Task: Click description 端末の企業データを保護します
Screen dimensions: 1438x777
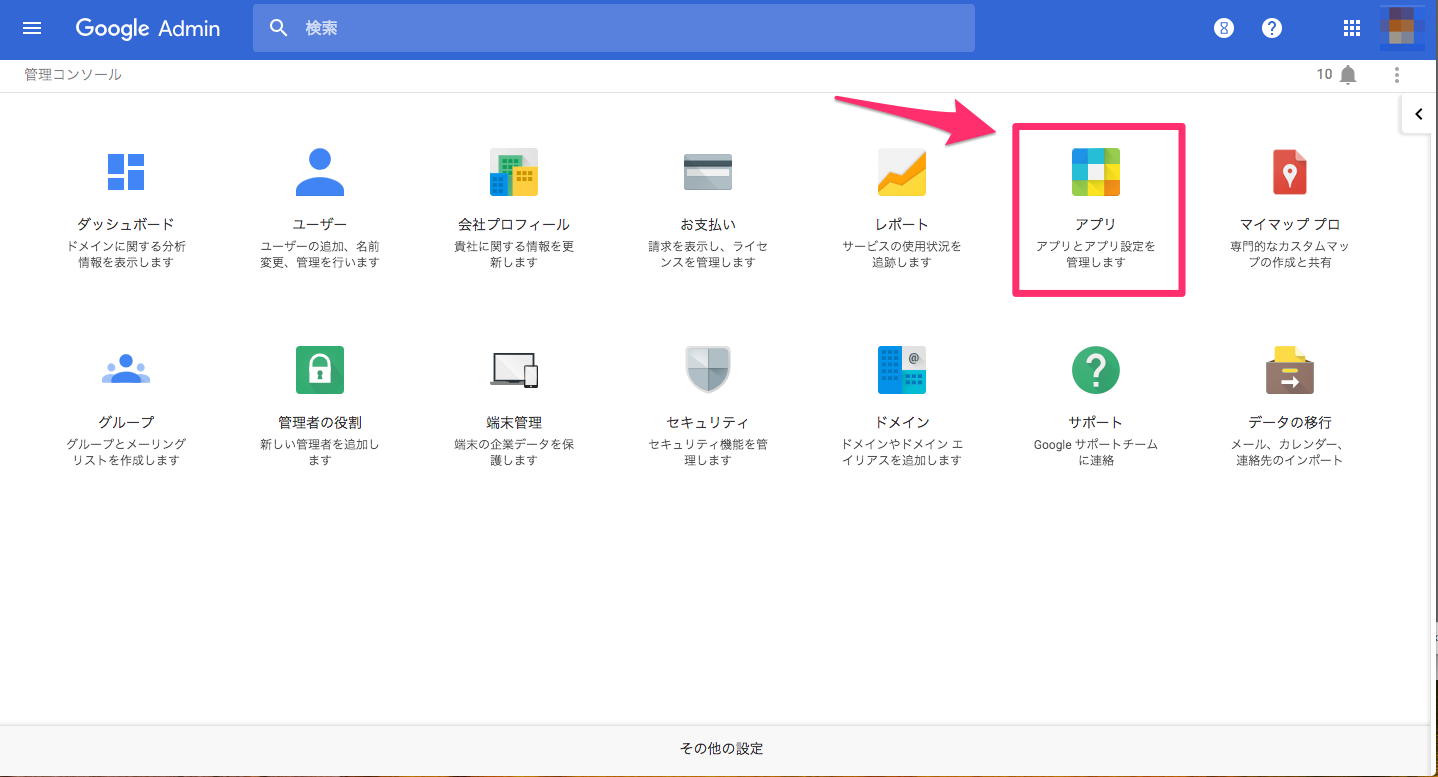Action: coord(514,452)
